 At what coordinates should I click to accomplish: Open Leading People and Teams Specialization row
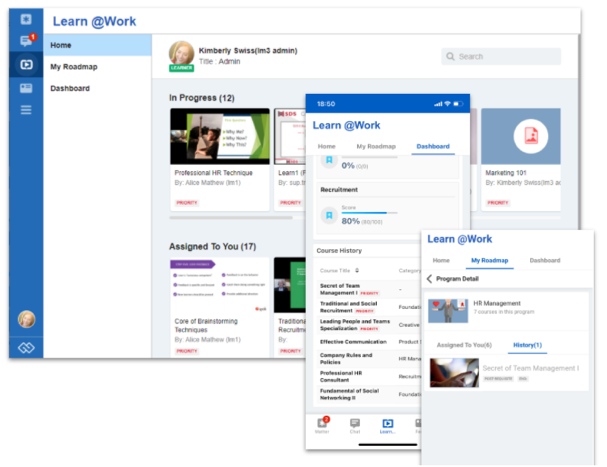pos(369,325)
